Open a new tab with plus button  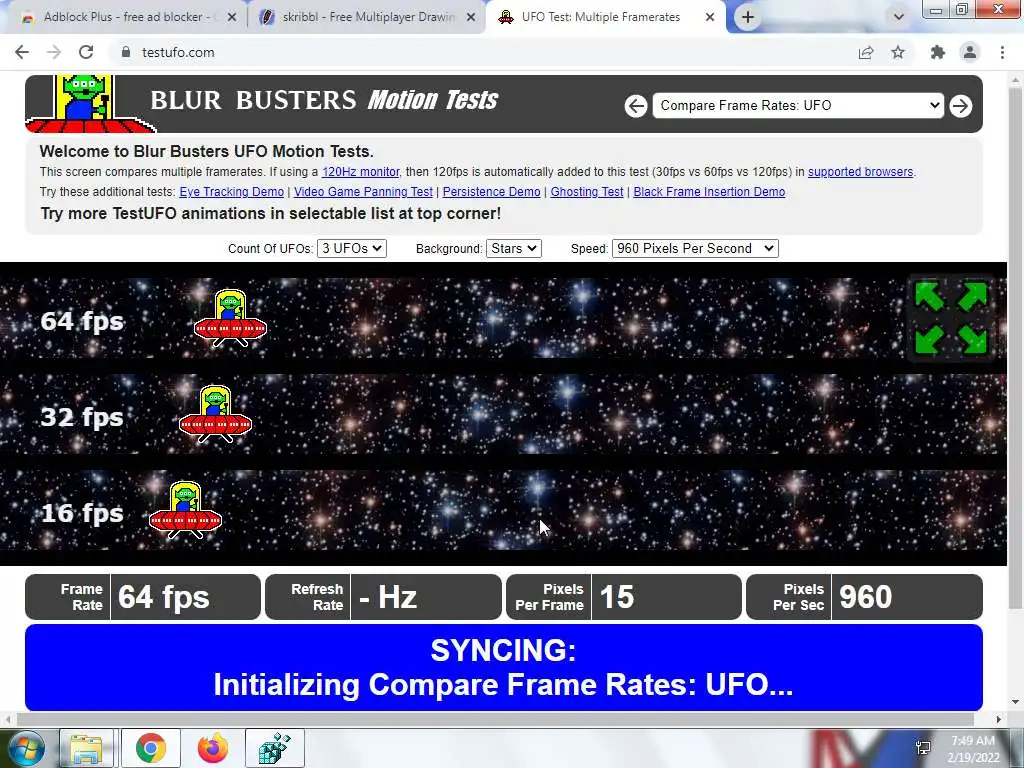pyautogui.click(x=748, y=17)
